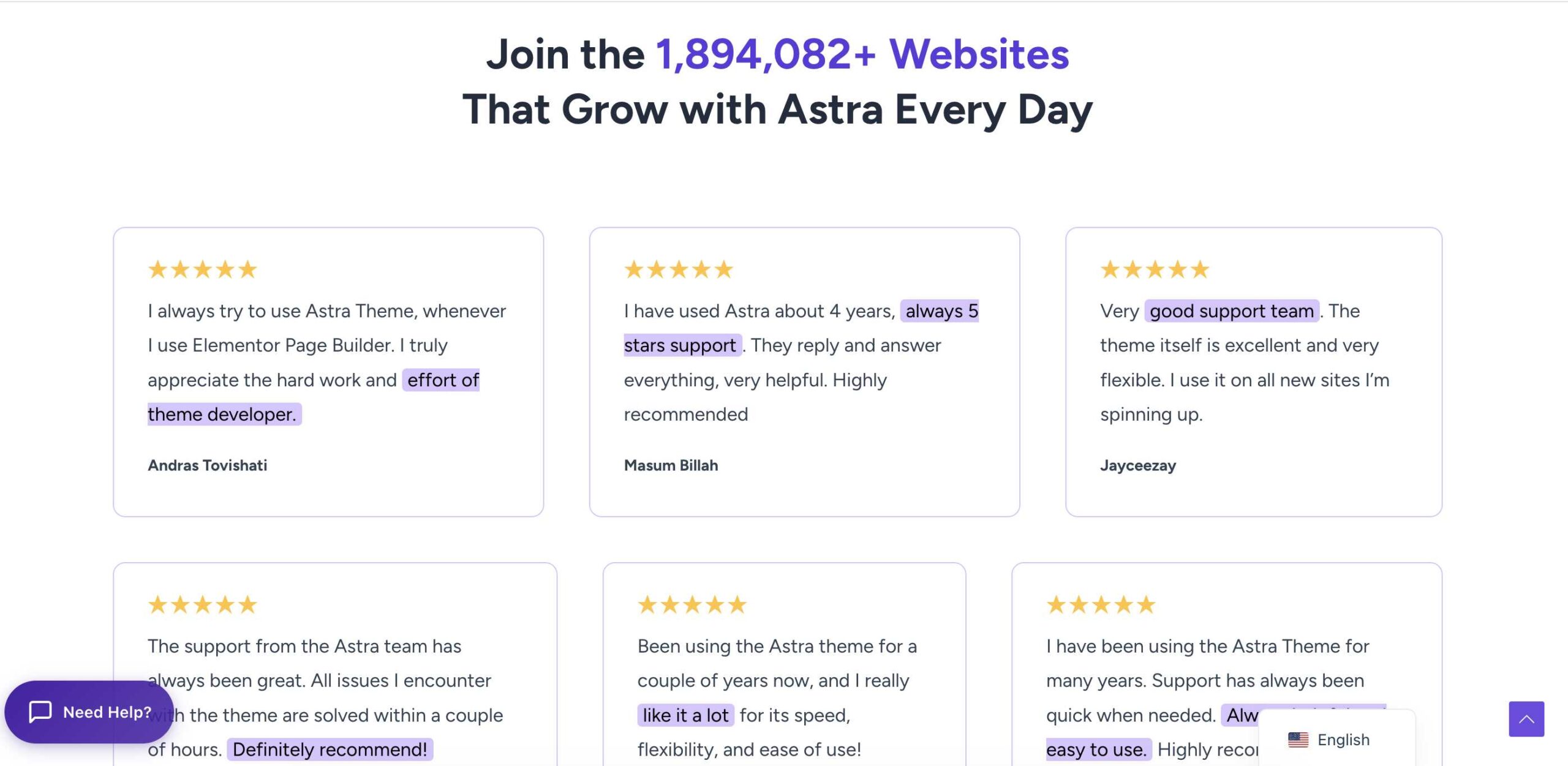This screenshot has height=766, width=1568.
Task: Click the US flag icon
Action: 1298,740
